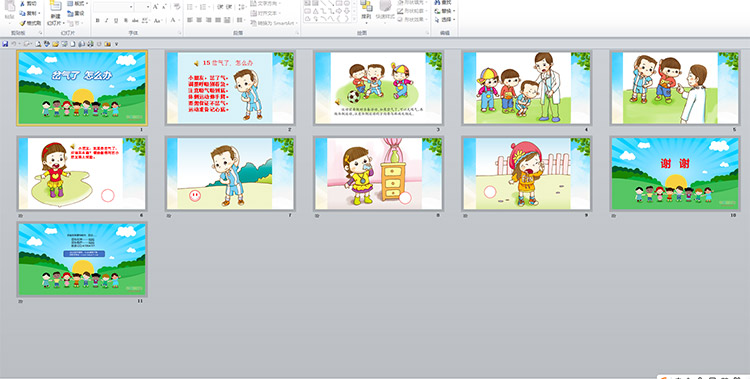The width and height of the screenshot is (750, 379).
Task: Click the Change Case (Aa) button
Action: 158,21
